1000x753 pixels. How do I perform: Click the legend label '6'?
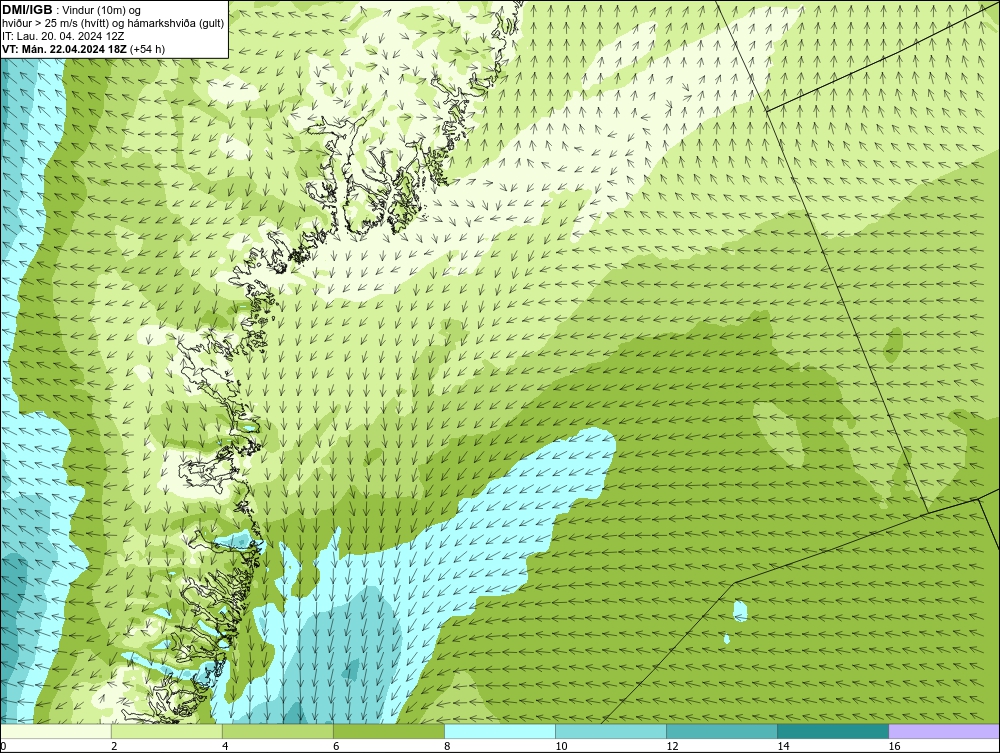336,747
